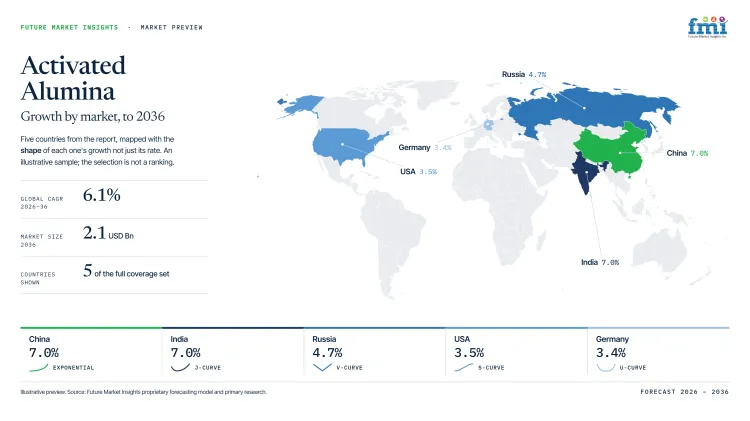
Task: Click the Activated Alumina title
Action: tap(73, 78)
